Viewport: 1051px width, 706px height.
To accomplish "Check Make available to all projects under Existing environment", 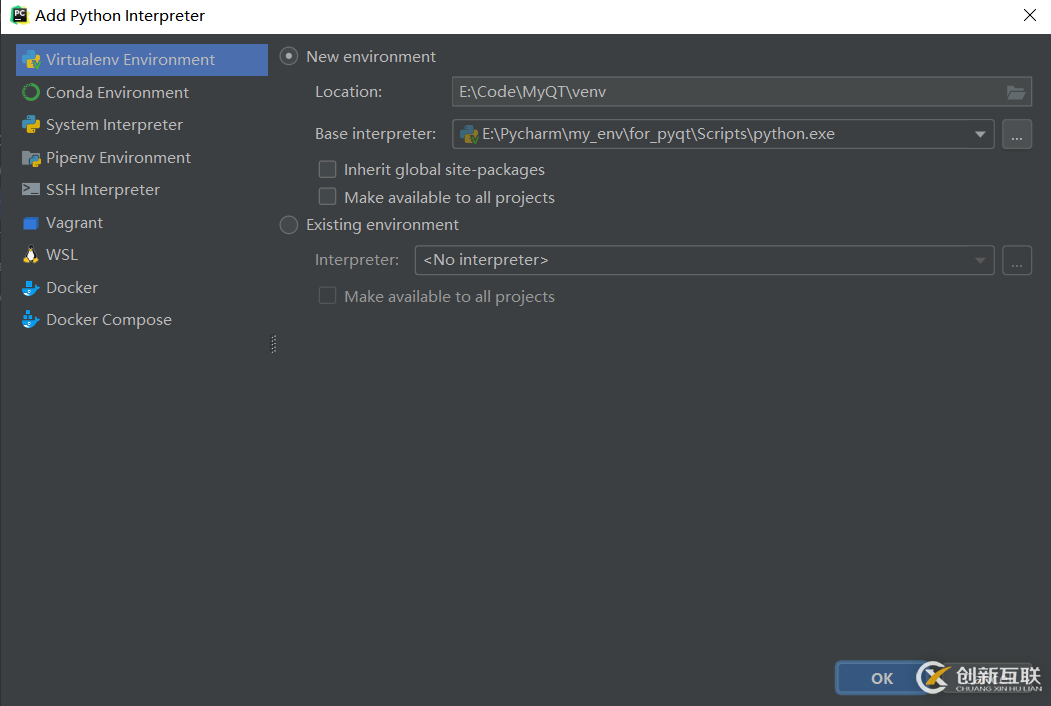I will click(327, 296).
